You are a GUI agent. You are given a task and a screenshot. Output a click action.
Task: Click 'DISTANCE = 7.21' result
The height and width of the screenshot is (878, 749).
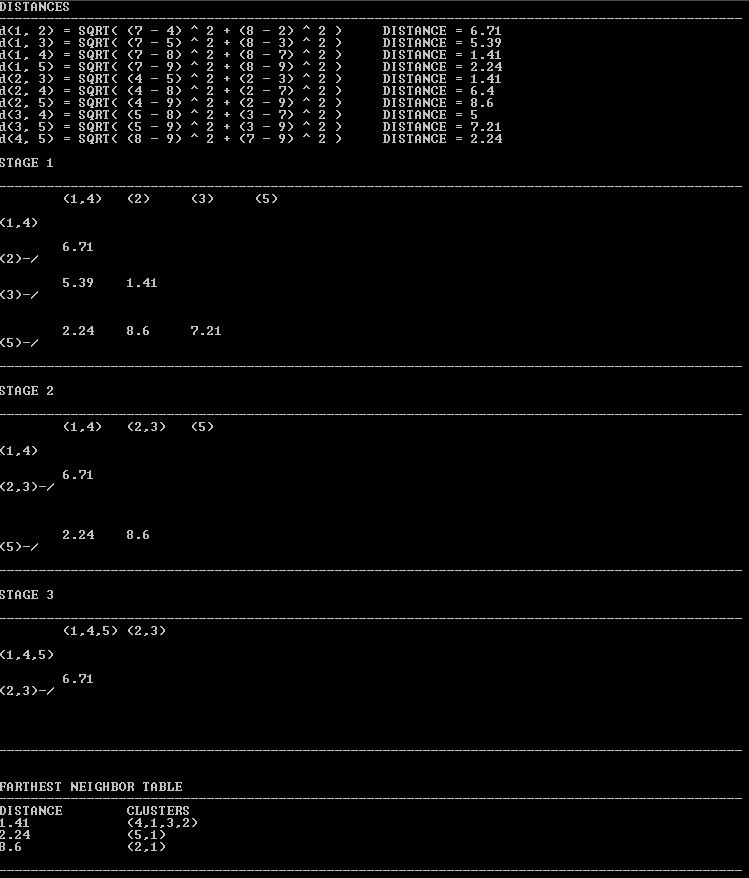click(x=442, y=127)
